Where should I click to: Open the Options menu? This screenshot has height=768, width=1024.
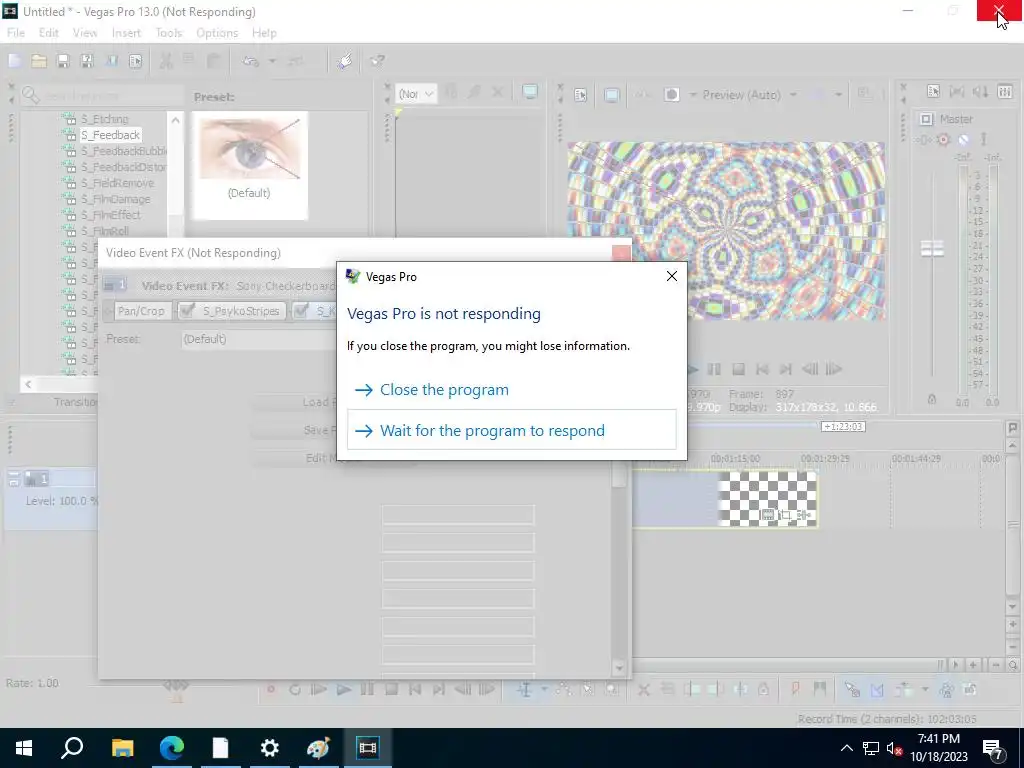tap(217, 33)
